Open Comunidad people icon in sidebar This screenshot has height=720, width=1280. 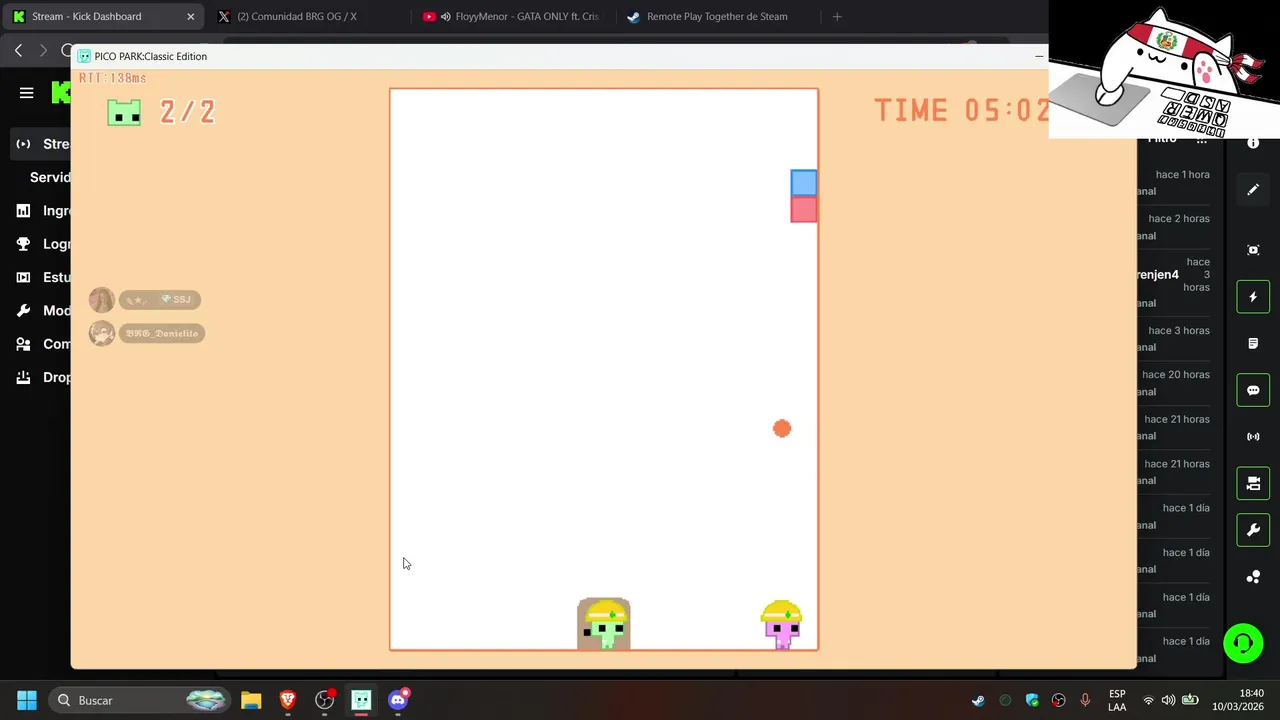pyautogui.click(x=24, y=344)
